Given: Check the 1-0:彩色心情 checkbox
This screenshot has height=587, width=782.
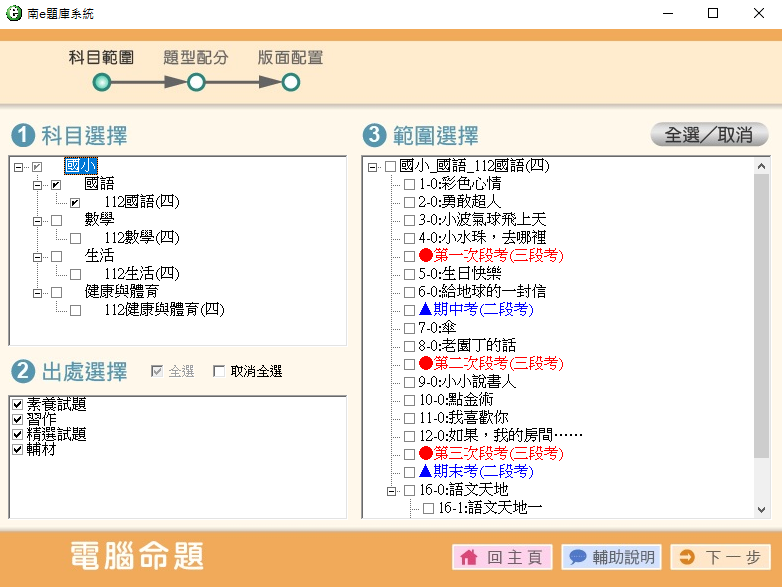Looking at the screenshot, I should [x=409, y=184].
